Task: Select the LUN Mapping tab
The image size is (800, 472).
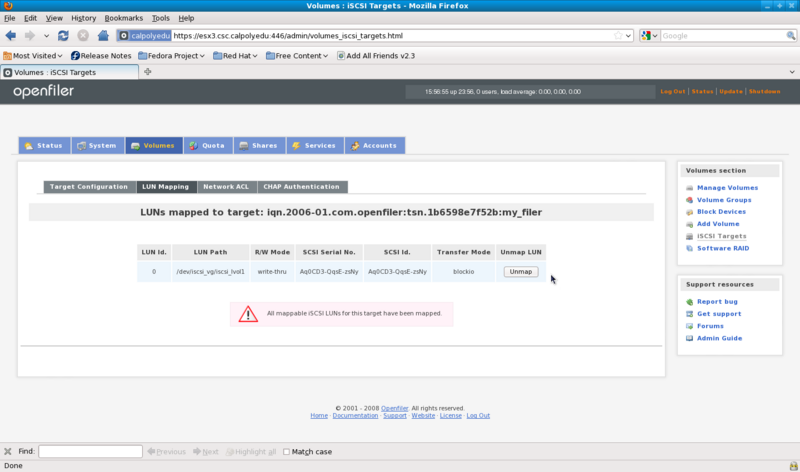Action: (165, 187)
